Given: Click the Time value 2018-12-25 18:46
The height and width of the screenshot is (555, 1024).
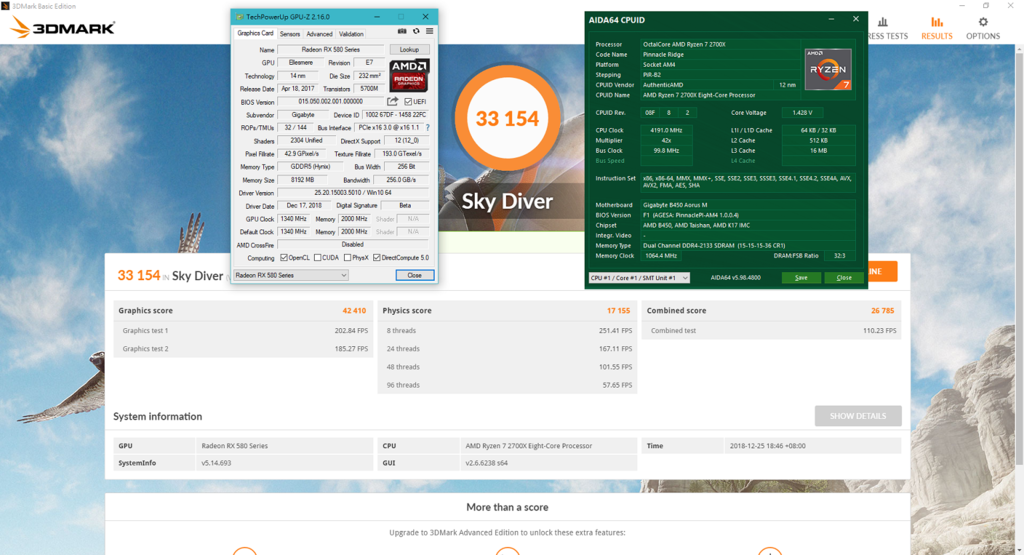Looking at the screenshot, I should point(767,446).
